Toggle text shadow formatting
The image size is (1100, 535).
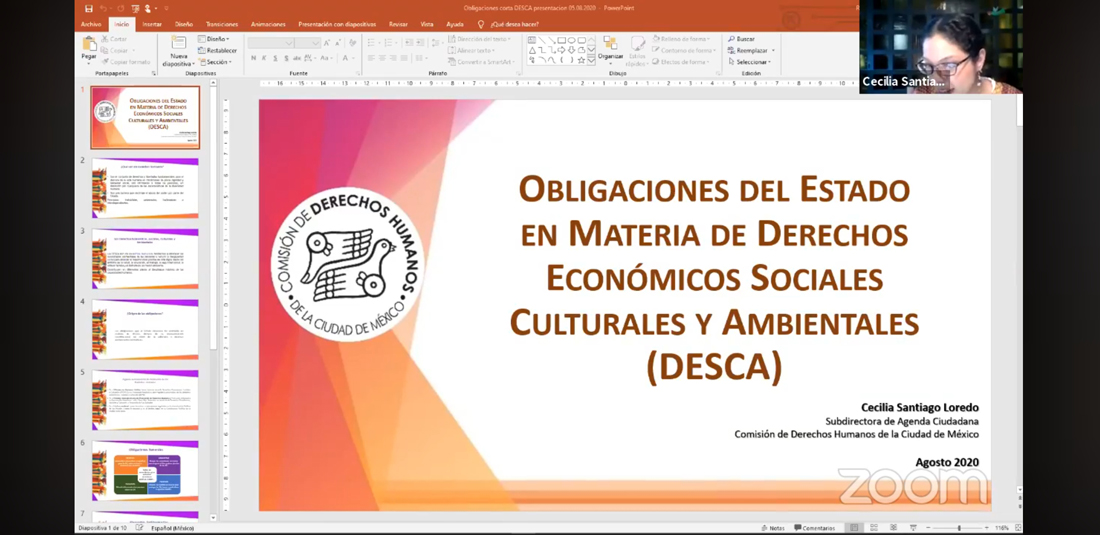click(x=286, y=58)
